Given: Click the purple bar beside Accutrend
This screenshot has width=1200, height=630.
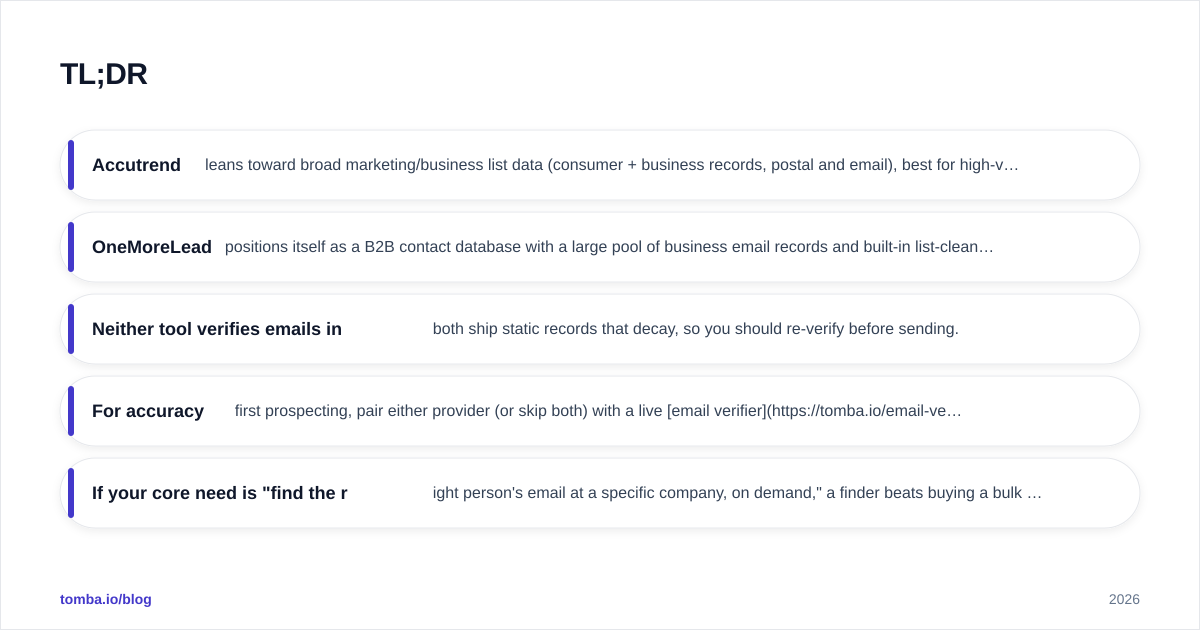Looking at the screenshot, I should click(x=71, y=165).
